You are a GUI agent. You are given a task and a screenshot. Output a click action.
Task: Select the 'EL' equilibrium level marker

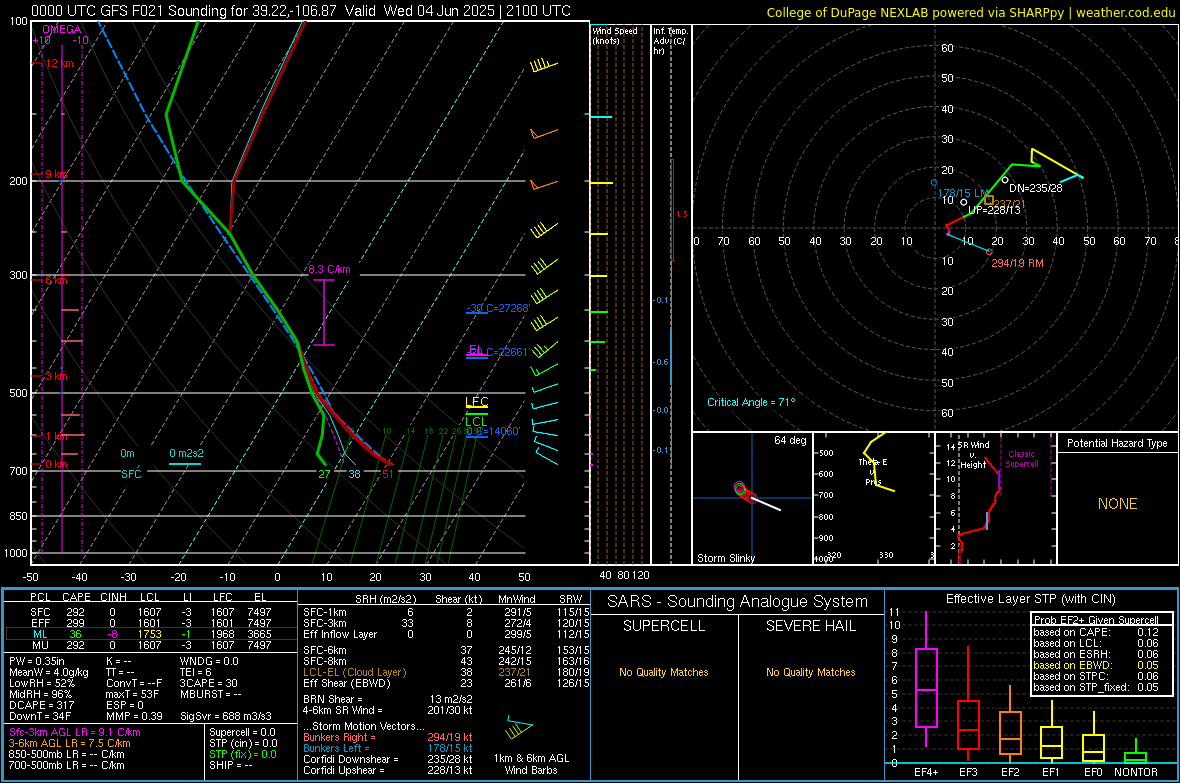tap(476, 350)
